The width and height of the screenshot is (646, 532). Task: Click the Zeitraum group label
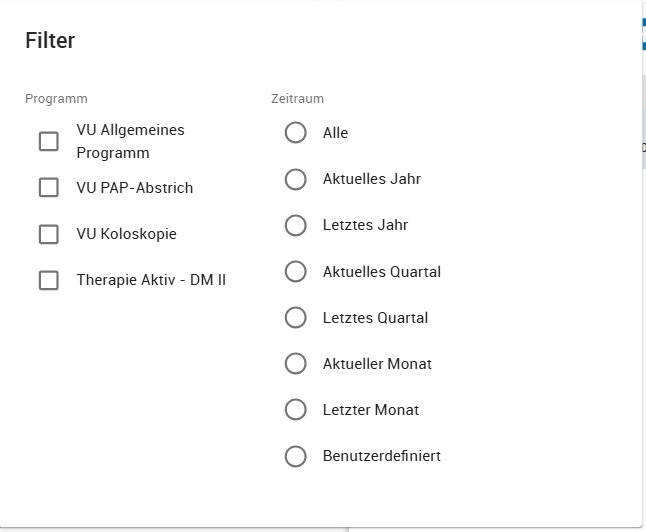[x=297, y=99]
